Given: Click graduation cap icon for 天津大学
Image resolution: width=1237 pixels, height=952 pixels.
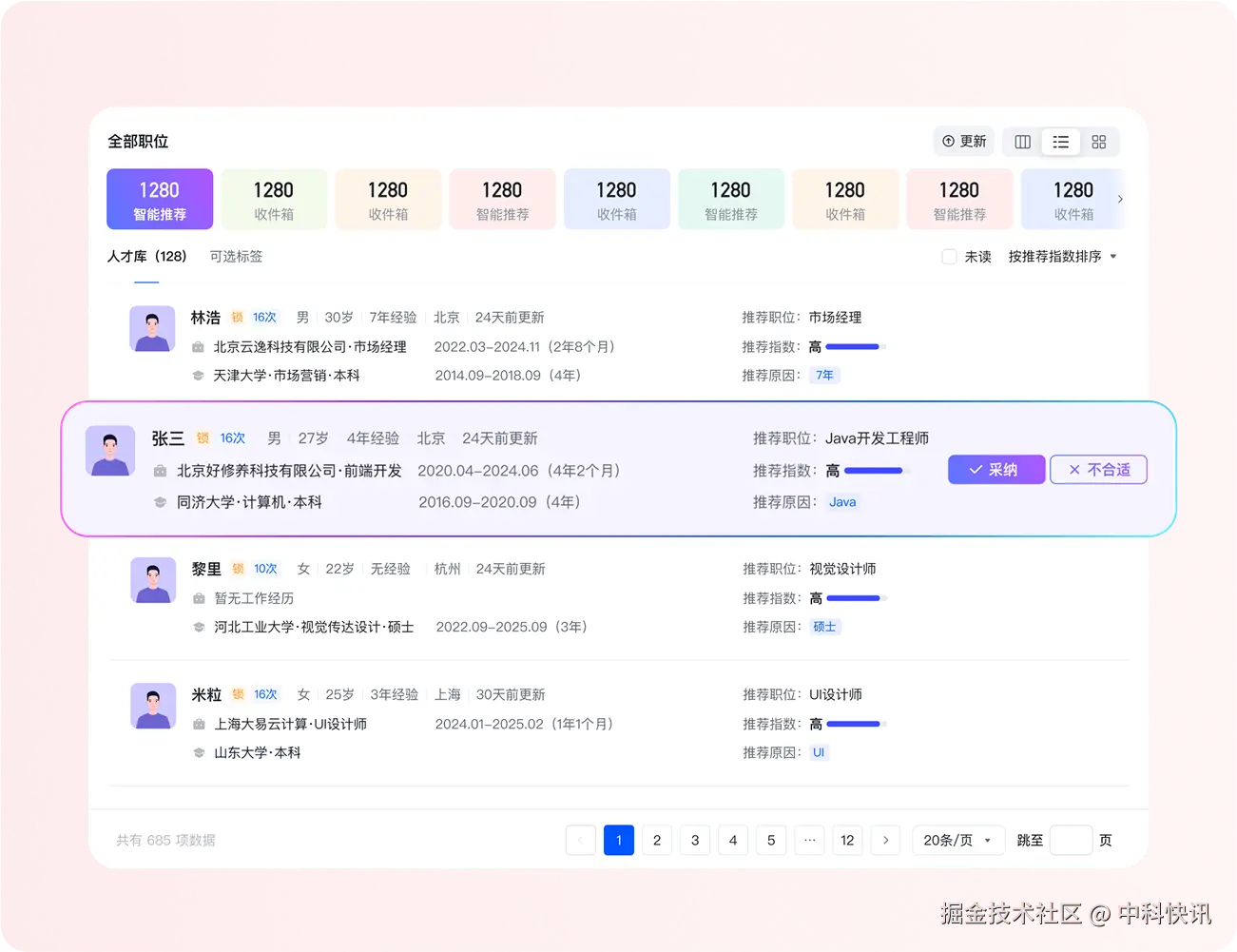Looking at the screenshot, I should (x=198, y=376).
